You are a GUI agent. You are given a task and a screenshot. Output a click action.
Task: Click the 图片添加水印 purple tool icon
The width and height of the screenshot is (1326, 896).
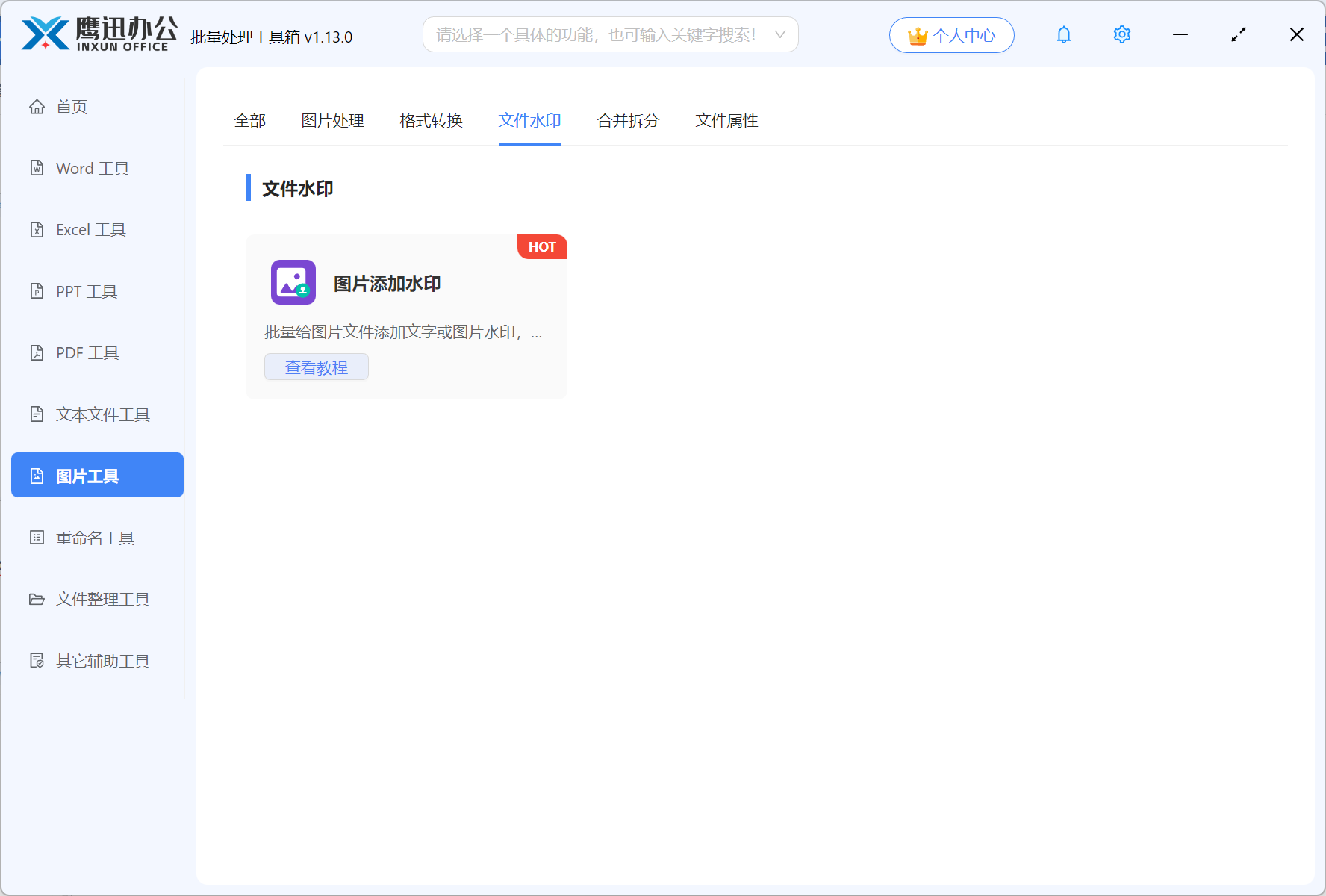293,283
